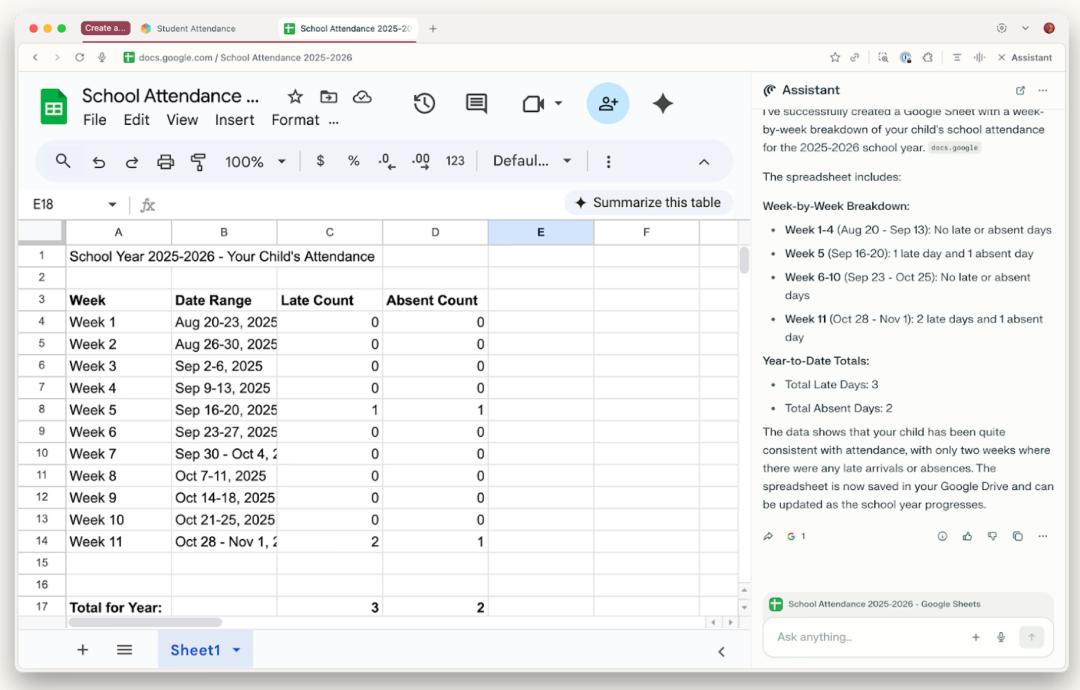Give thumbs up to assistant response
The height and width of the screenshot is (690, 1080).
coord(967,536)
